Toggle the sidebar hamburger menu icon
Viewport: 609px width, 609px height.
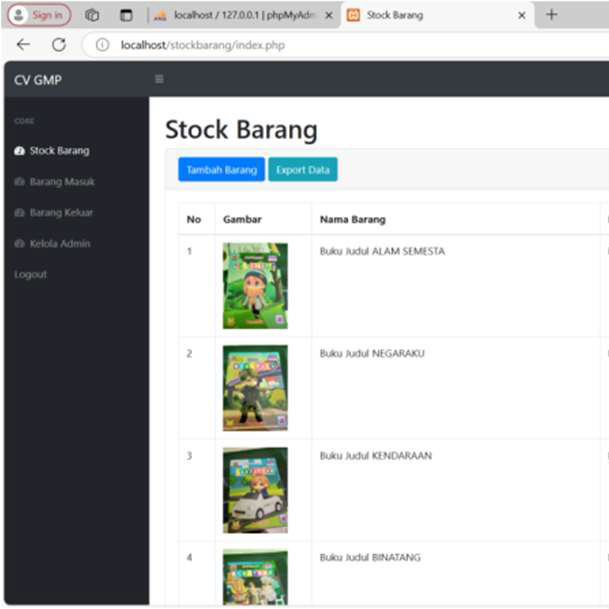coord(158,79)
